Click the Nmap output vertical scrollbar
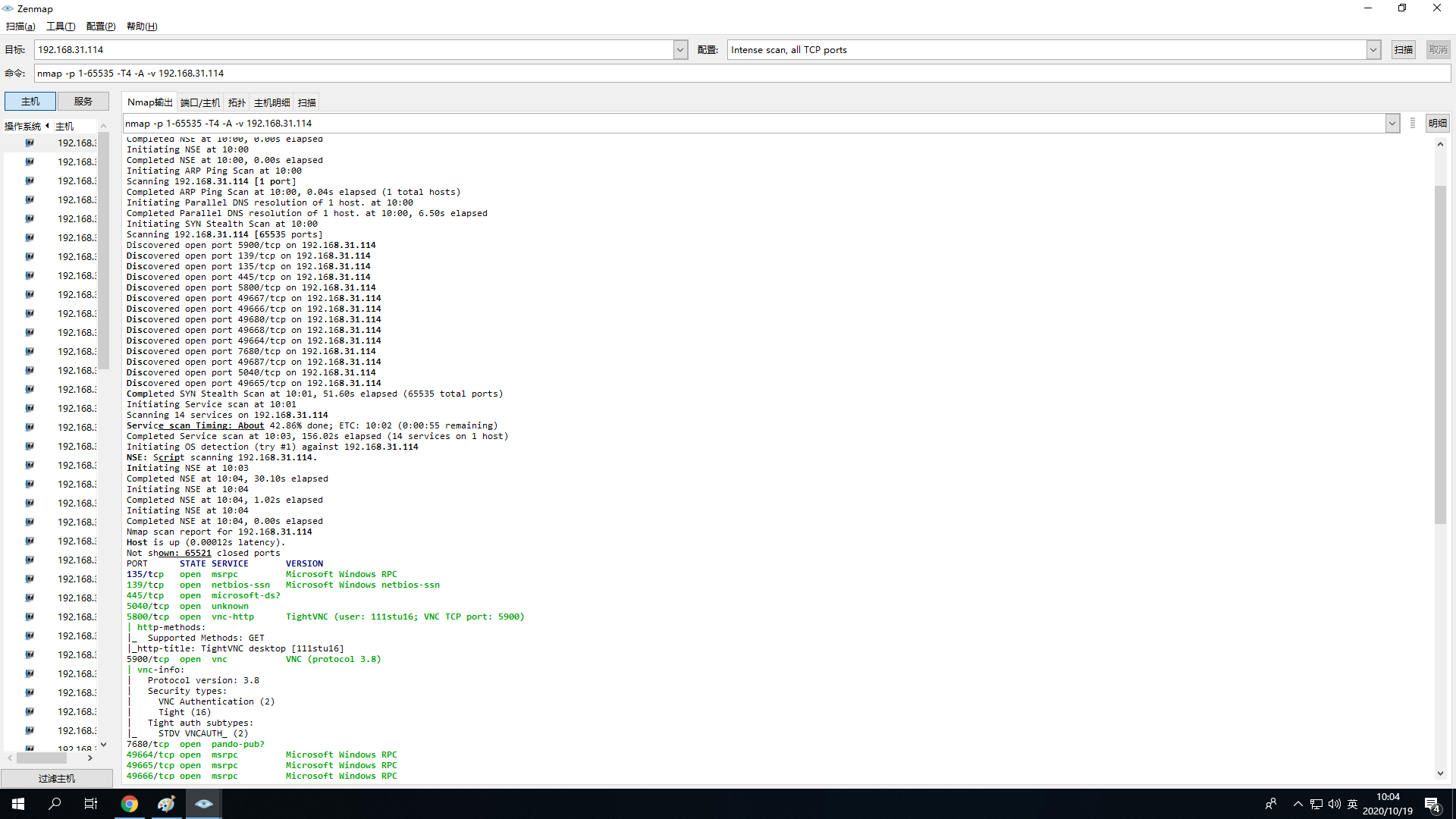Image resolution: width=1456 pixels, height=819 pixels. pyautogui.click(x=1440, y=355)
